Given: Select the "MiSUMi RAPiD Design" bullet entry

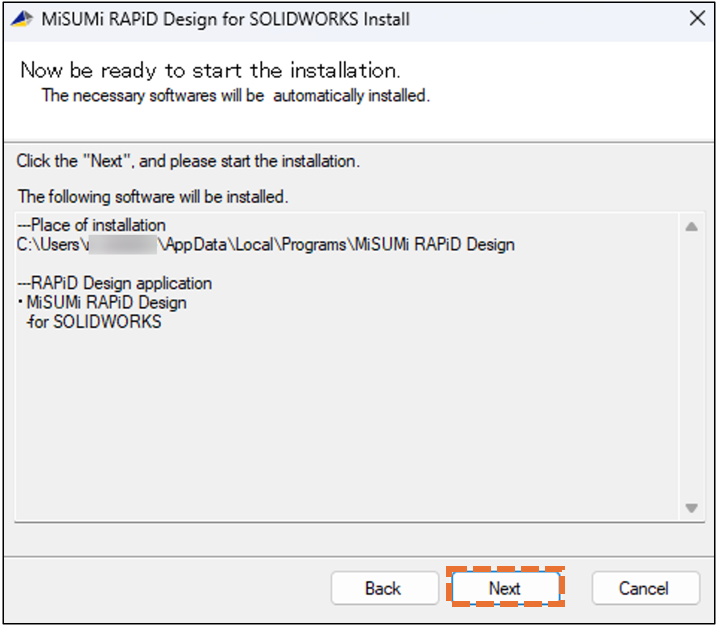Looking at the screenshot, I should 105,303.
